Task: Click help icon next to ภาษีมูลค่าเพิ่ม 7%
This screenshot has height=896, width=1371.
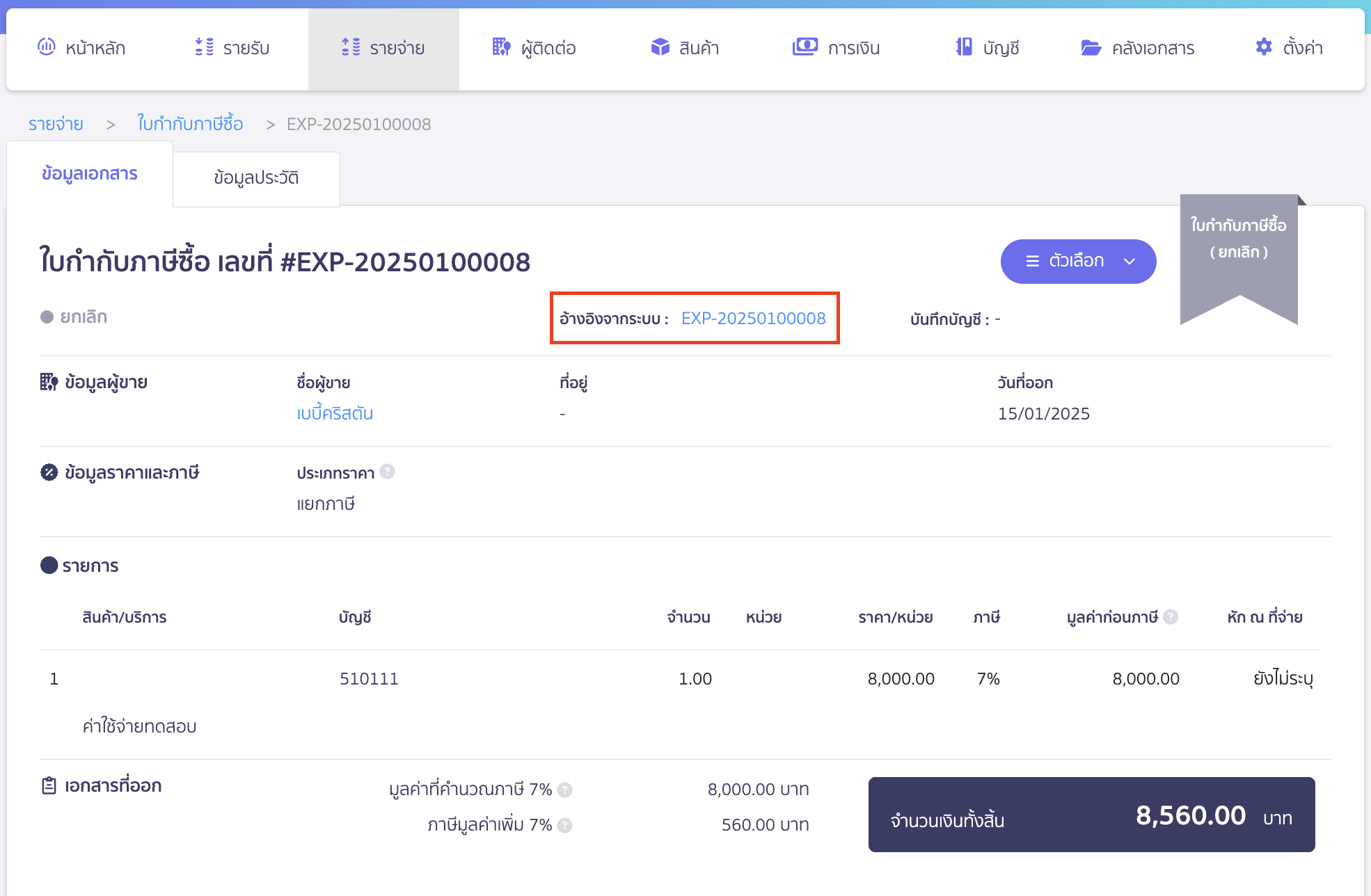Action: point(565,825)
